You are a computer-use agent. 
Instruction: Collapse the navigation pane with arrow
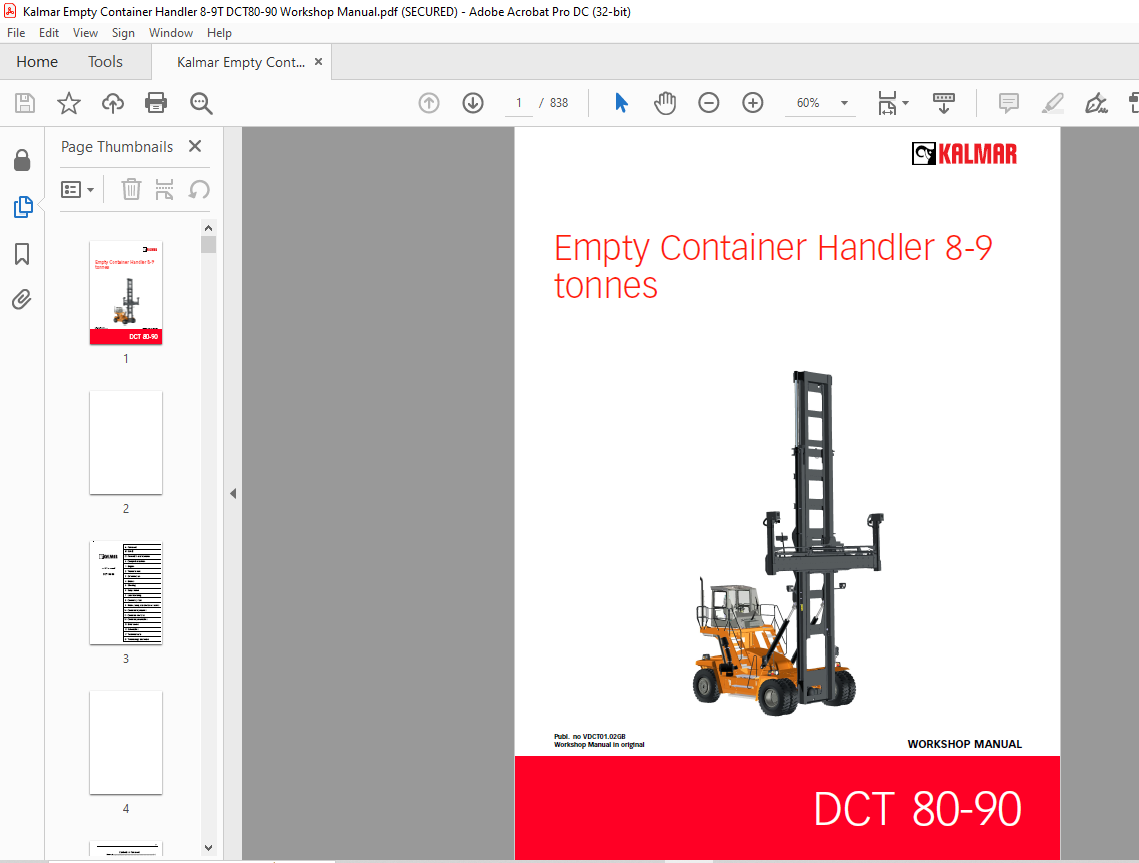[x=233, y=493]
